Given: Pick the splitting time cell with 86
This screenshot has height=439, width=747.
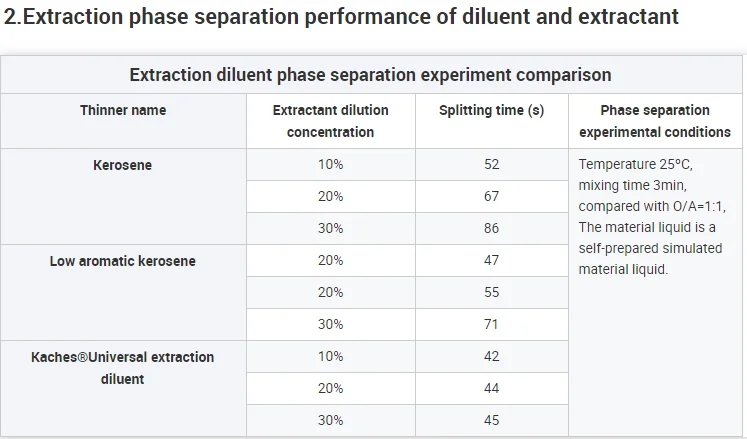Looking at the screenshot, I should 491,229.
